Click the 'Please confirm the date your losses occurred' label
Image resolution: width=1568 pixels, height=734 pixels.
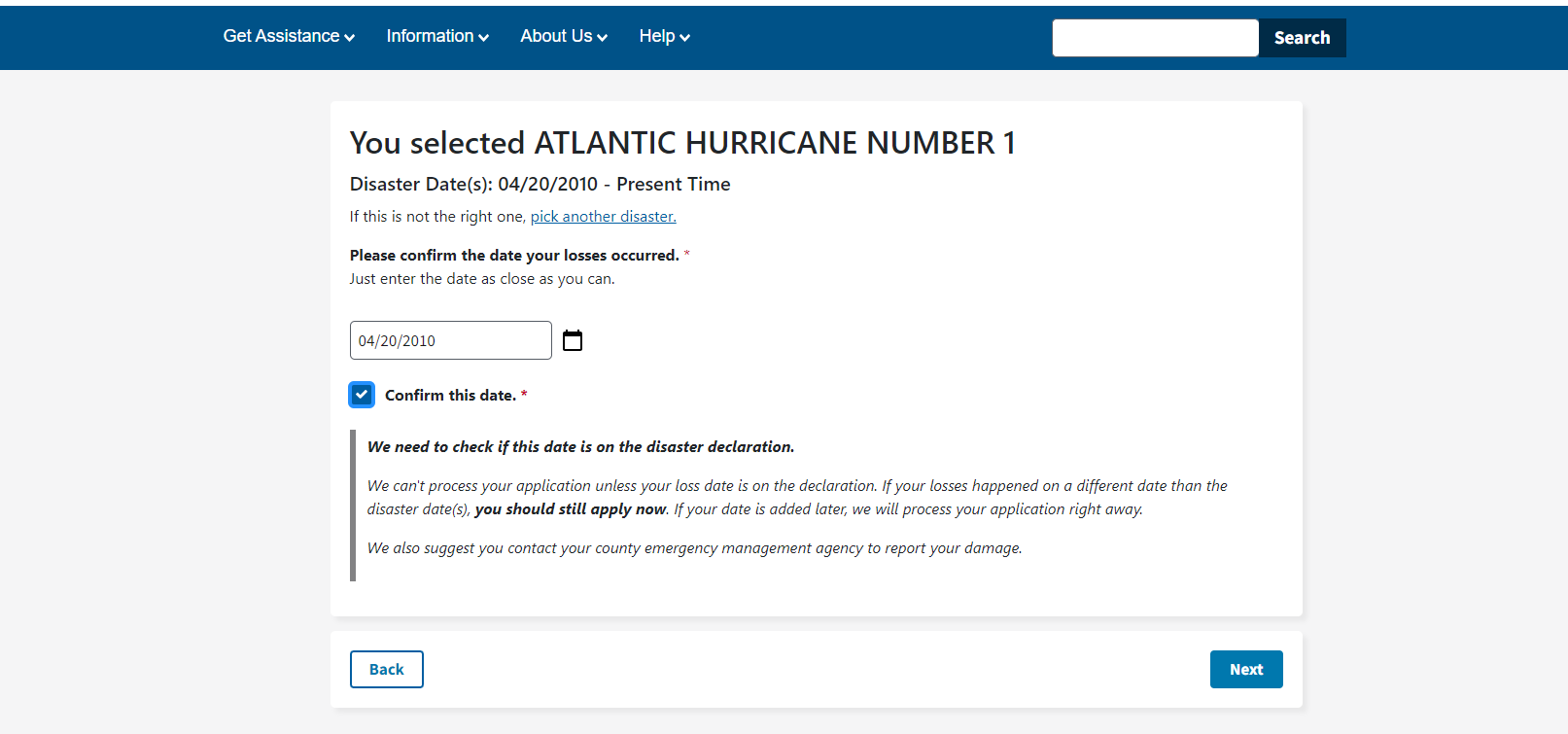tap(513, 255)
